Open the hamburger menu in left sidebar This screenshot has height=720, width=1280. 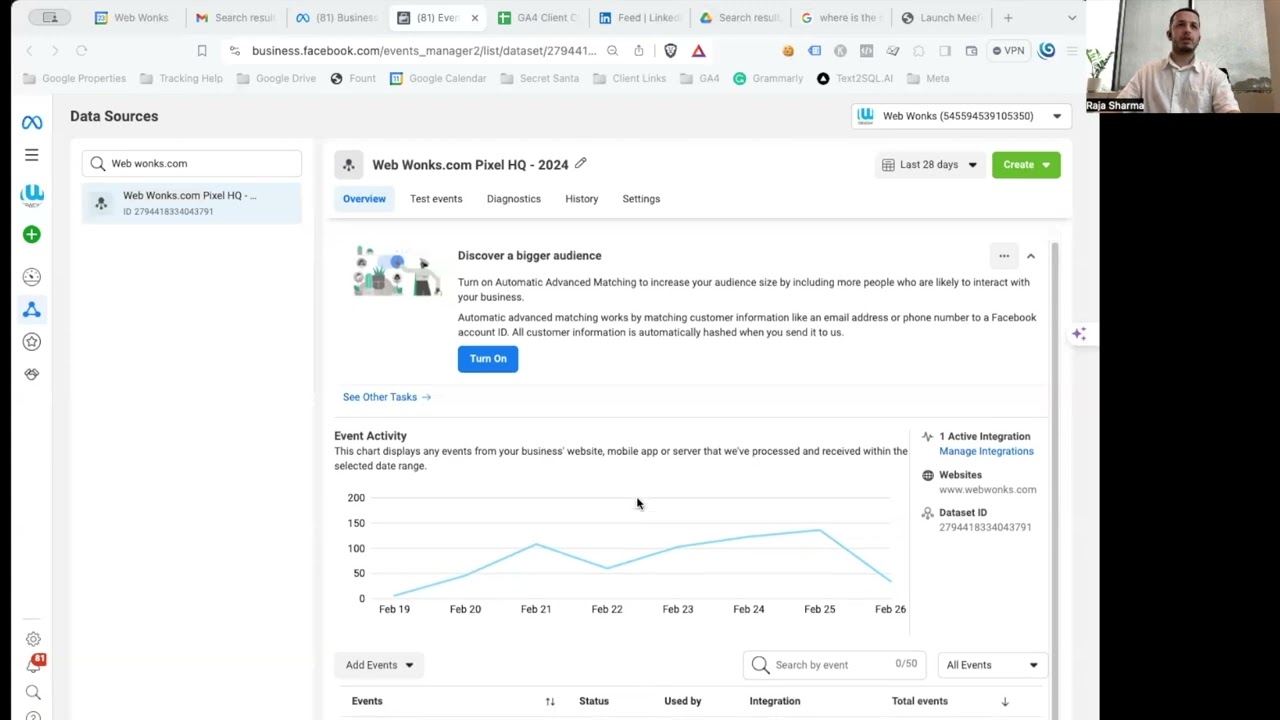pyautogui.click(x=32, y=155)
